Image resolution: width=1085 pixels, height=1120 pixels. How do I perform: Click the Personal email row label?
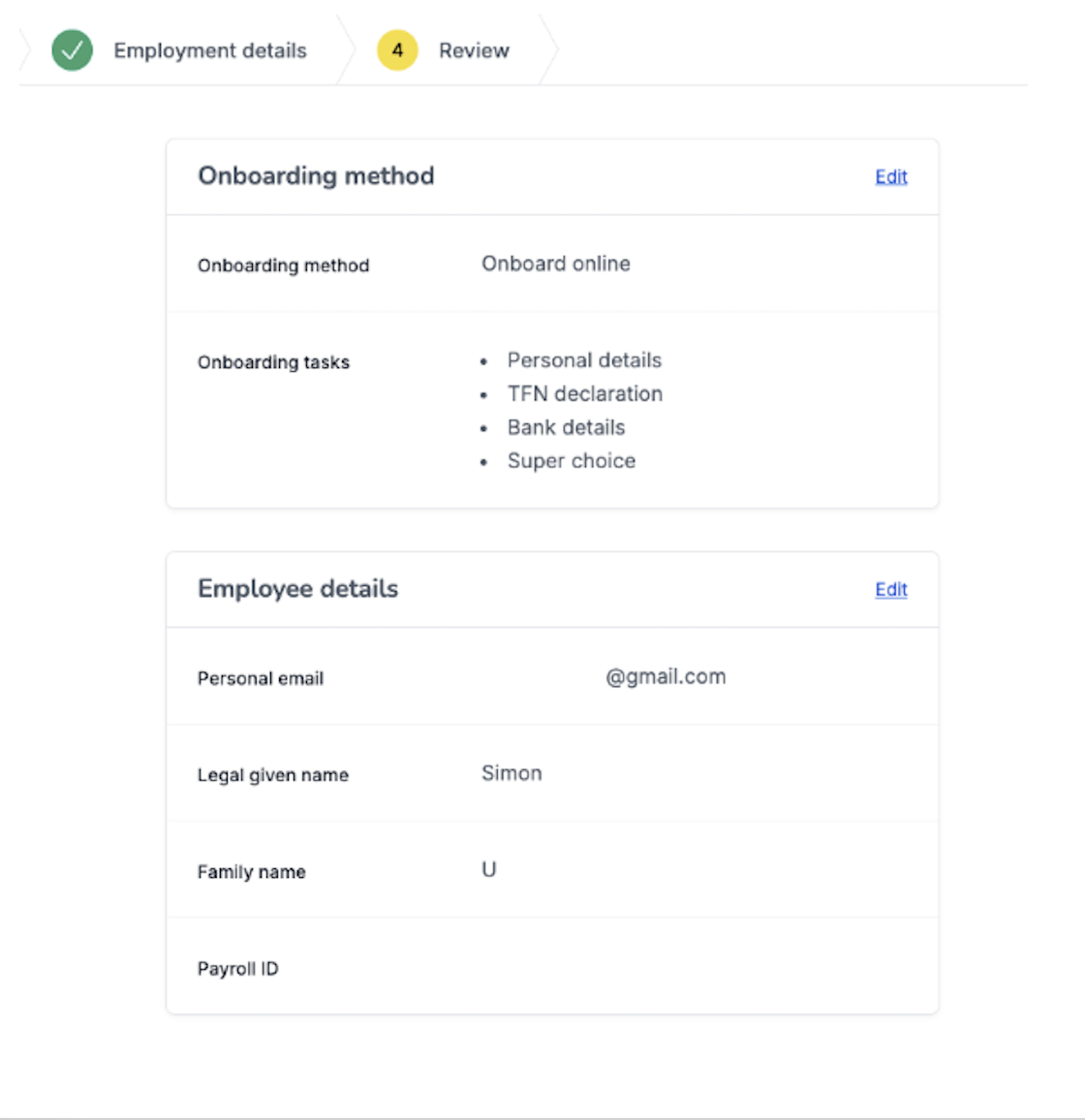pos(260,678)
